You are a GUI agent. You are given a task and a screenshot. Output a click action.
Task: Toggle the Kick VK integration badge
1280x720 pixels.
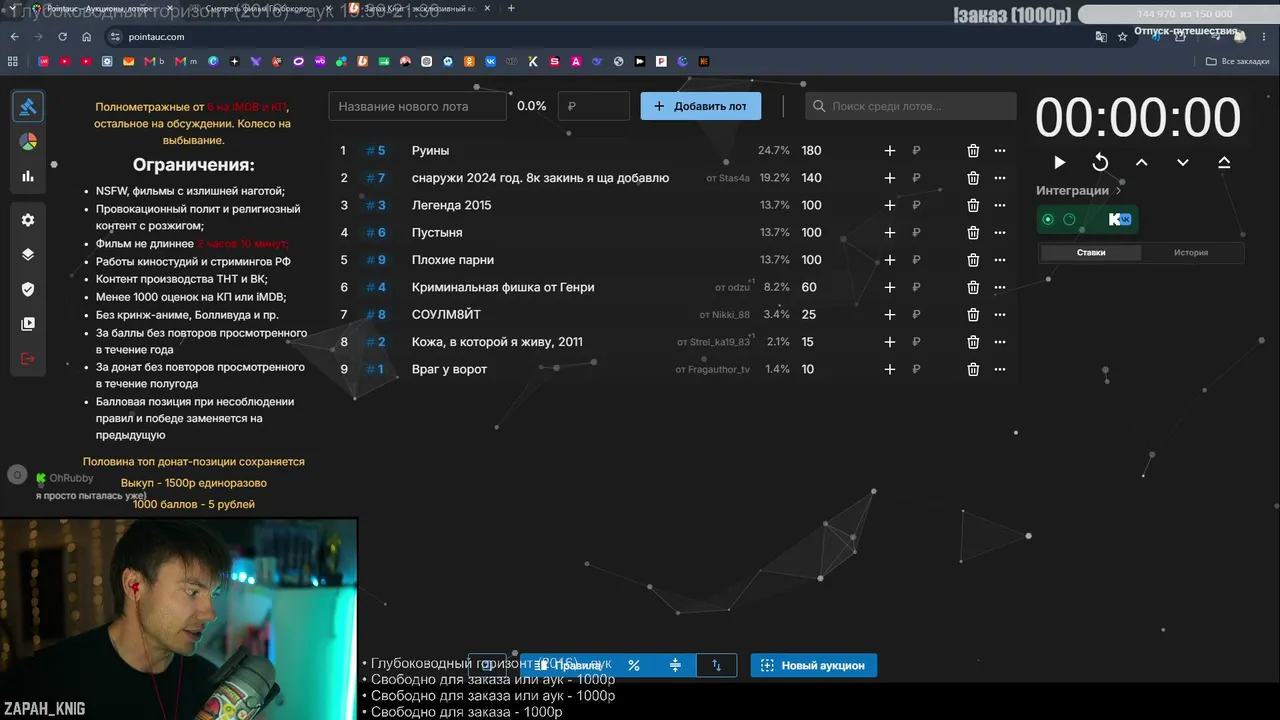pyautogui.click(x=1120, y=219)
